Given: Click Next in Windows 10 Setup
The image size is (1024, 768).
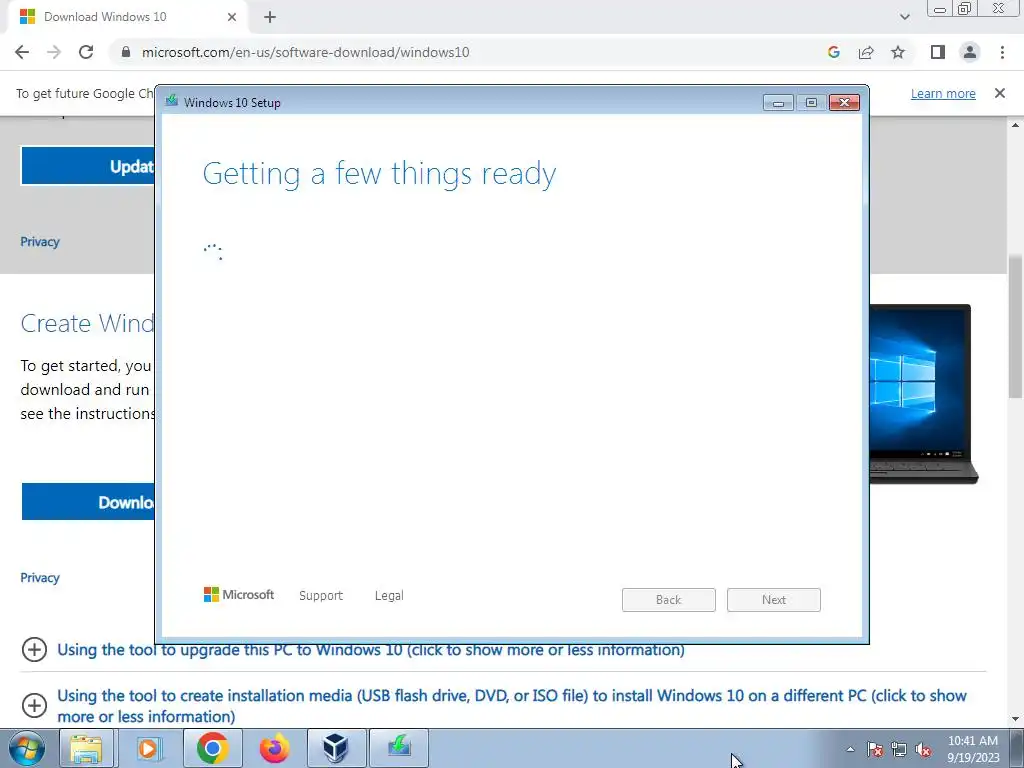Looking at the screenshot, I should [x=774, y=600].
